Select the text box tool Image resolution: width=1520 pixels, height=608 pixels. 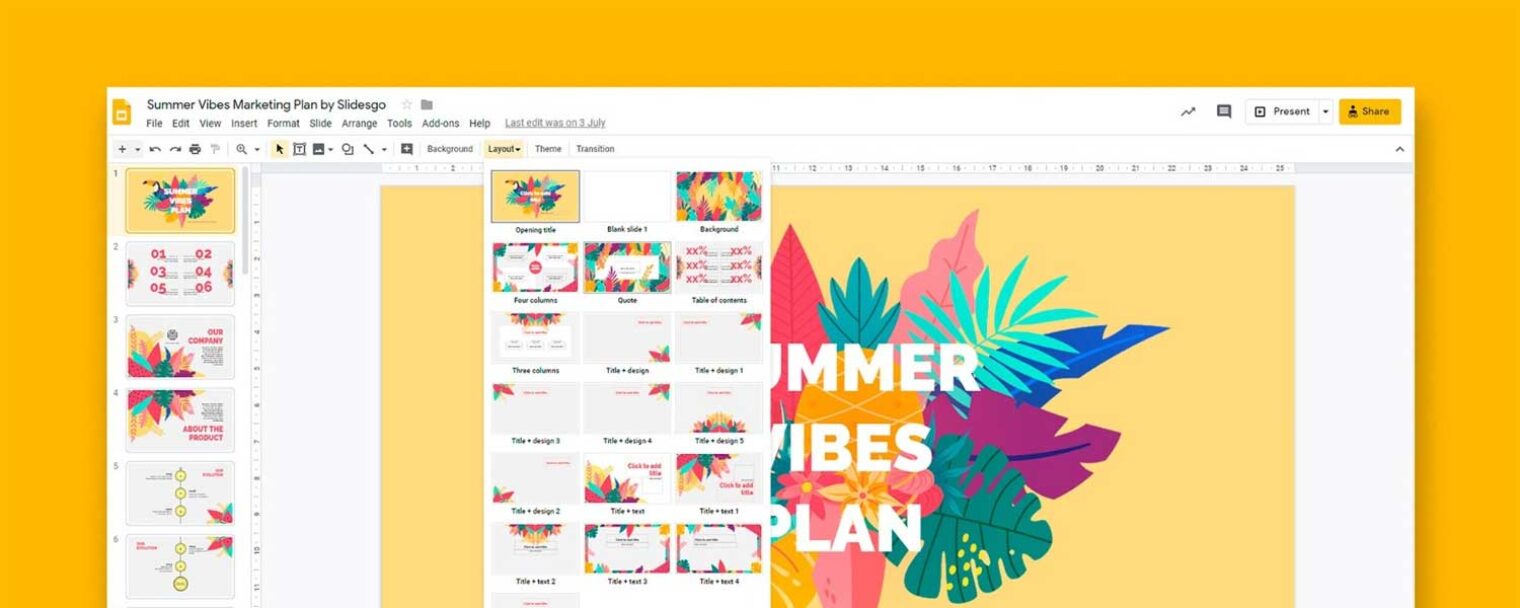tap(300, 148)
